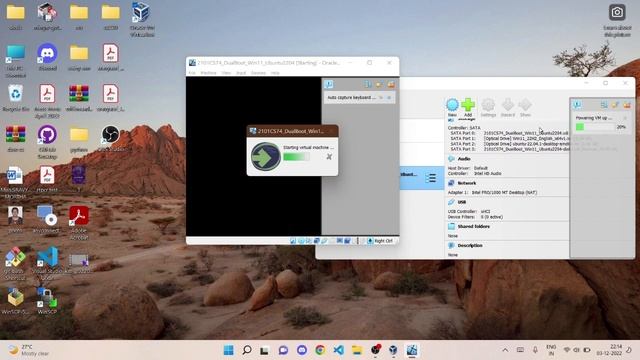
Task: Click the Shared folders section icon
Action: click(x=451, y=227)
